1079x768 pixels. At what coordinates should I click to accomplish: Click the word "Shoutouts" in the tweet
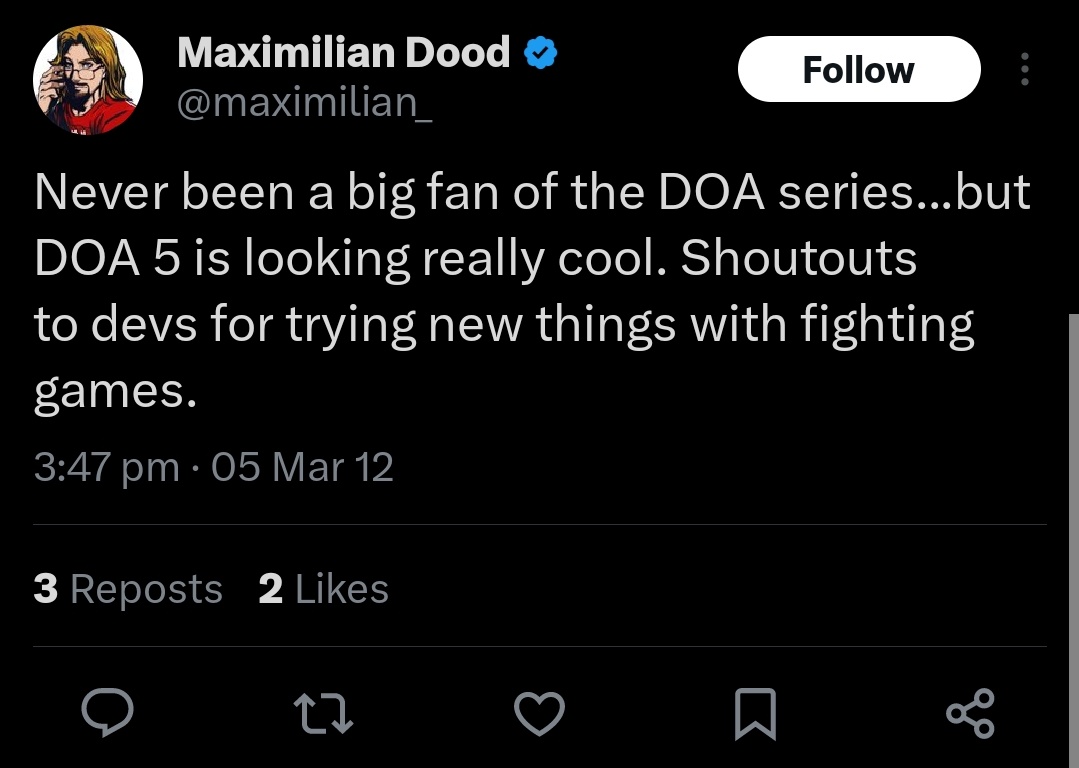799,259
